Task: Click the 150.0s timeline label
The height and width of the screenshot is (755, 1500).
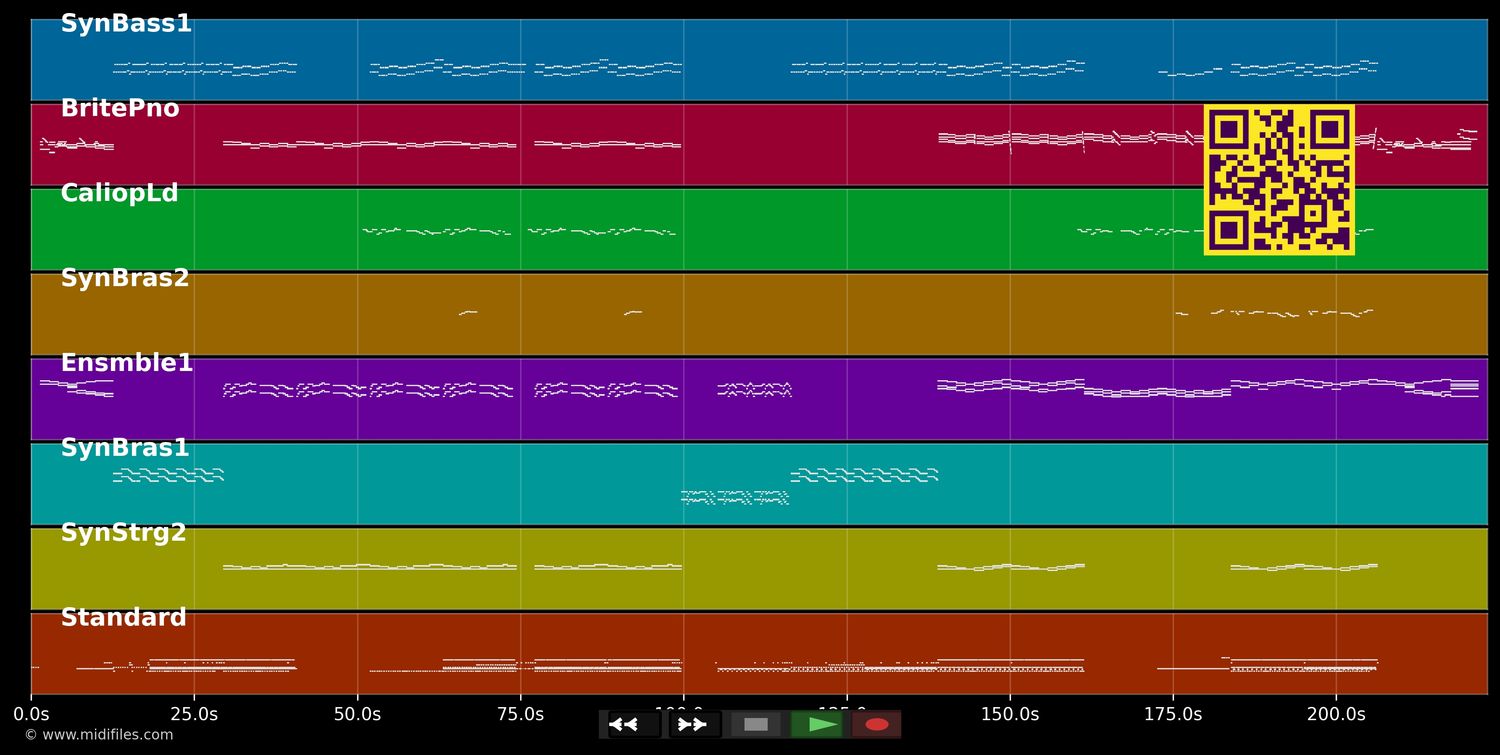Action: (1010, 714)
